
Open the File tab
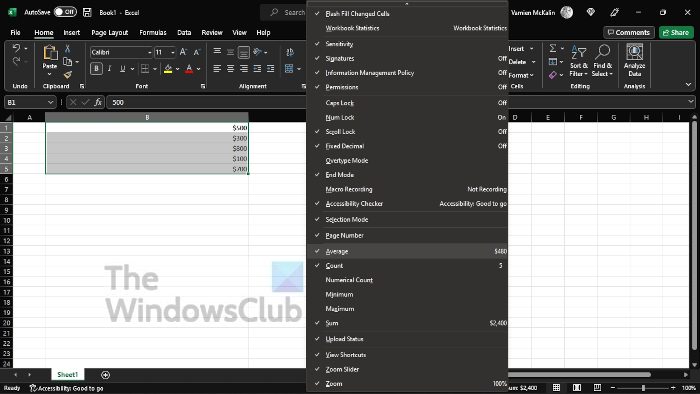pos(15,32)
